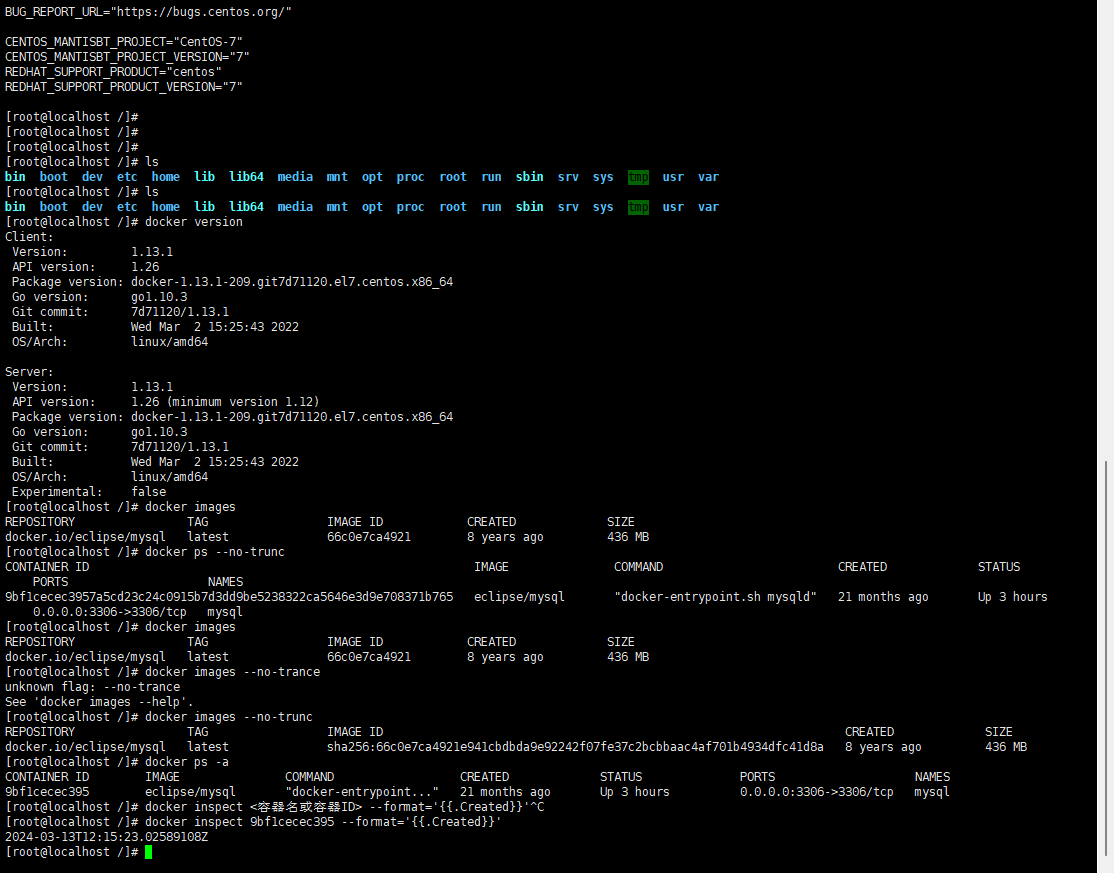Click the CENTOS_MANTISBT_PROJECT="CentOS-7" line

coord(124,42)
